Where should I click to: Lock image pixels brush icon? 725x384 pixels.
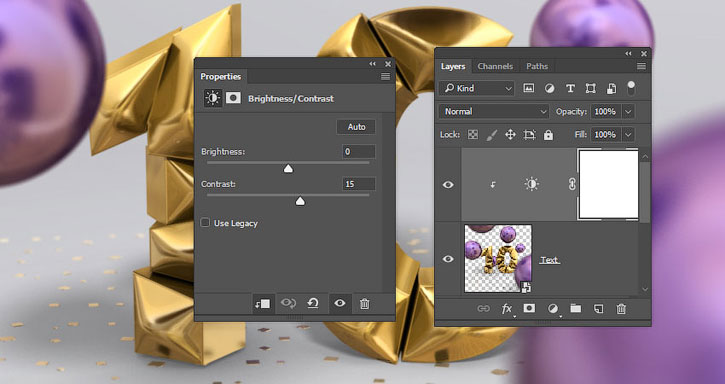492,135
